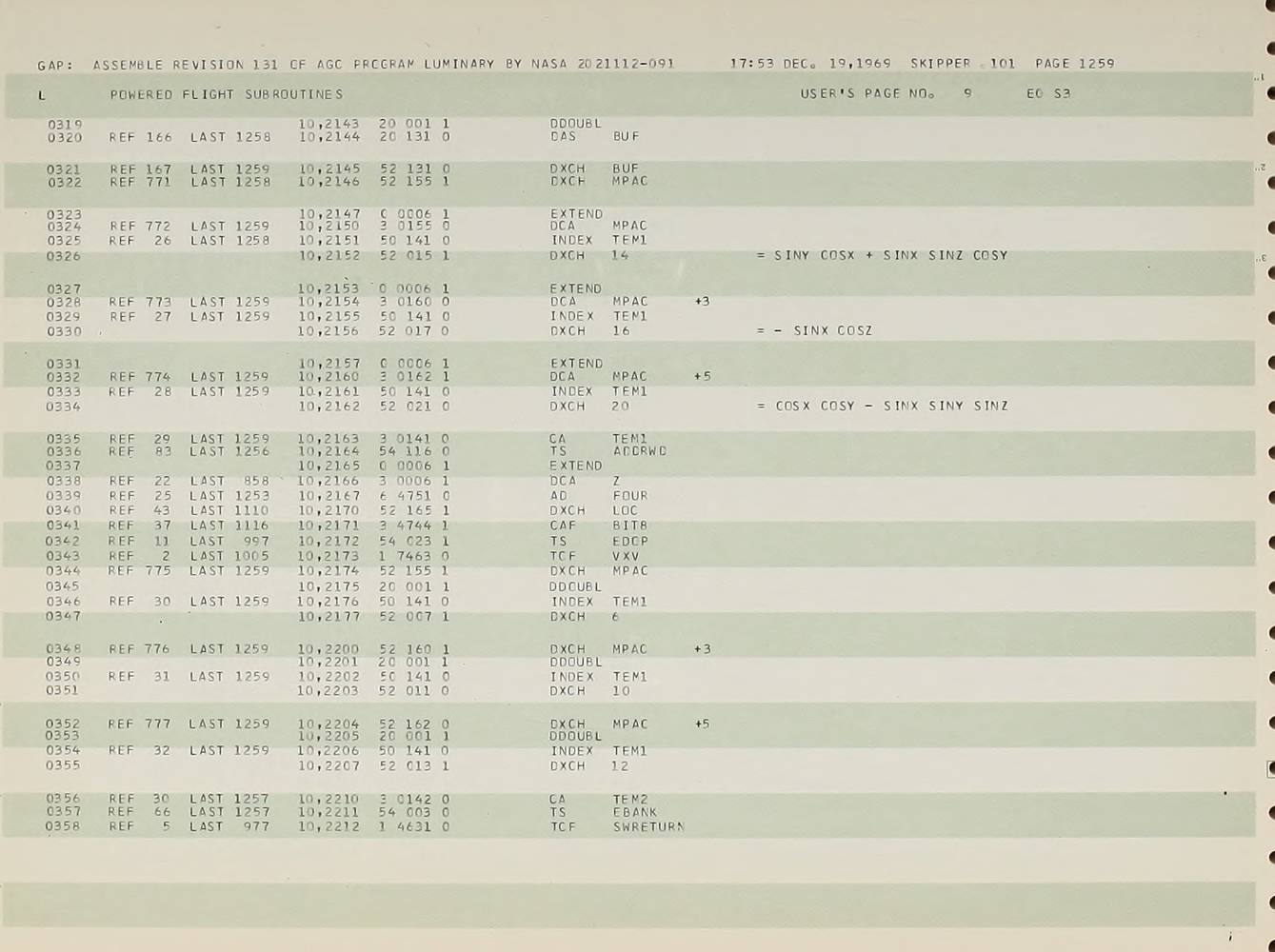This screenshot has height=952, width=1275.
Task: Click line number 0326
Action: point(64,256)
